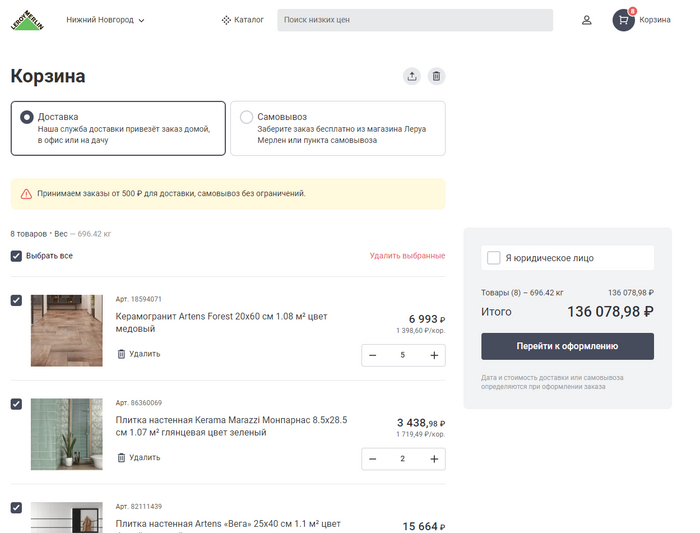Open the Керамогранит Artens Forest thumbnail

pos(67,330)
